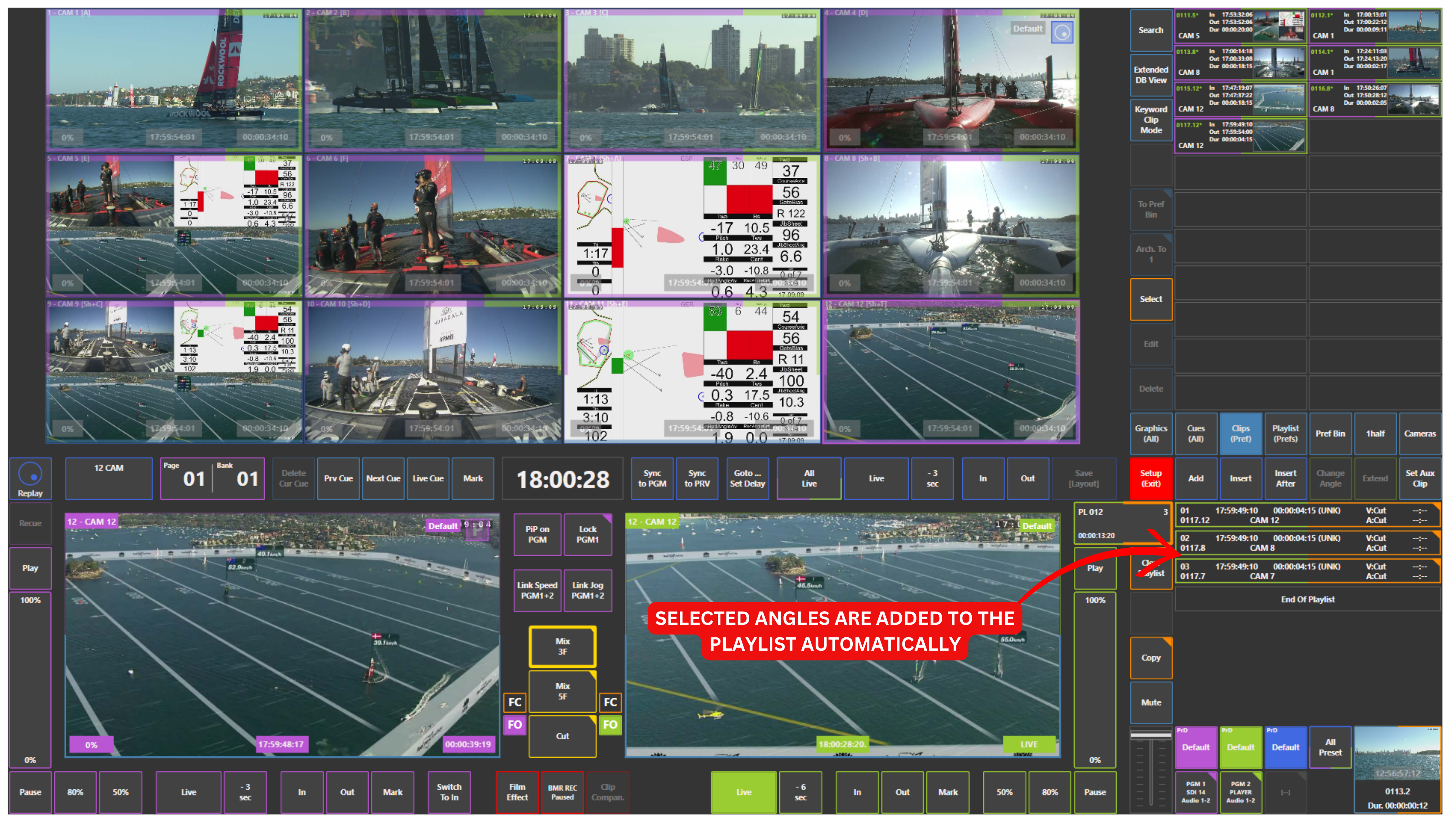Screen dimensions: 1456x819
Task: Select the Mix 3F transition
Action: (x=562, y=646)
